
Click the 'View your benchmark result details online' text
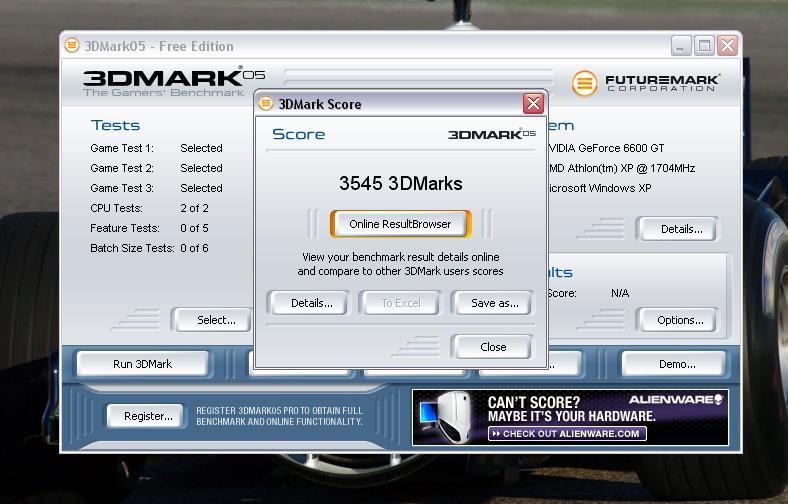coord(401,257)
